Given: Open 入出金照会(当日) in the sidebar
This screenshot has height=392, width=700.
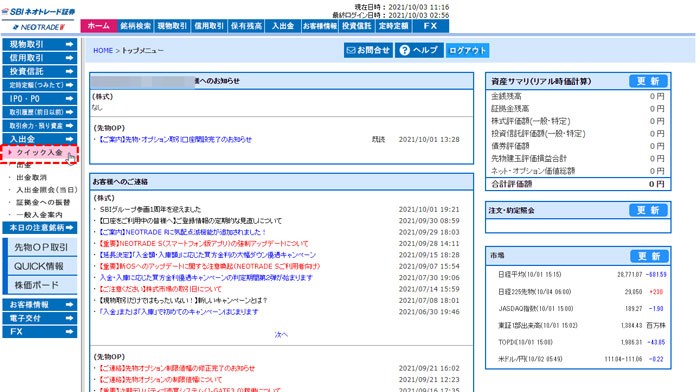Looking at the screenshot, I should [x=47, y=190].
